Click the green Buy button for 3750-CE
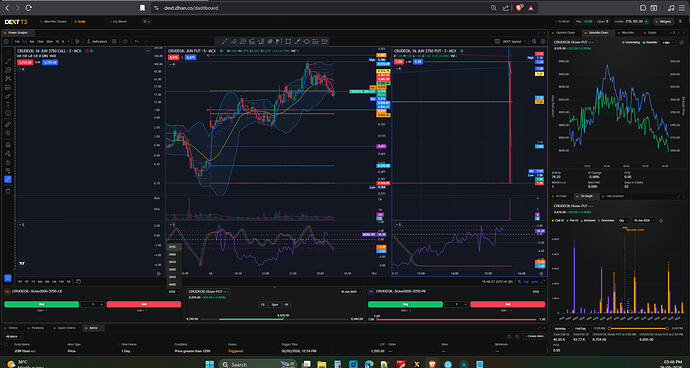Viewport: 690px width, 368px height. pos(41,304)
